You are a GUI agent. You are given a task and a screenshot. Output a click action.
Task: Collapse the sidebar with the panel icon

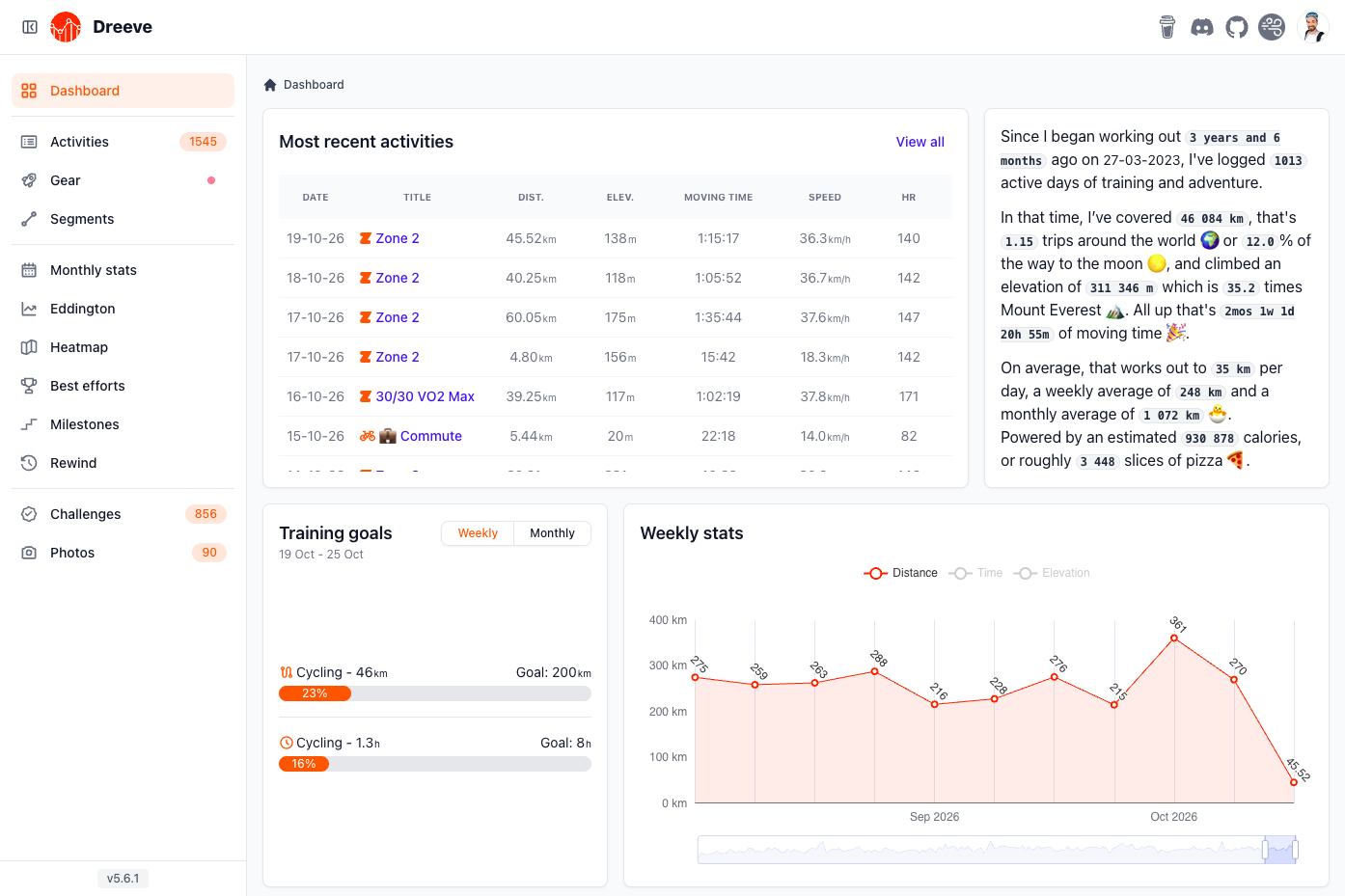(30, 27)
